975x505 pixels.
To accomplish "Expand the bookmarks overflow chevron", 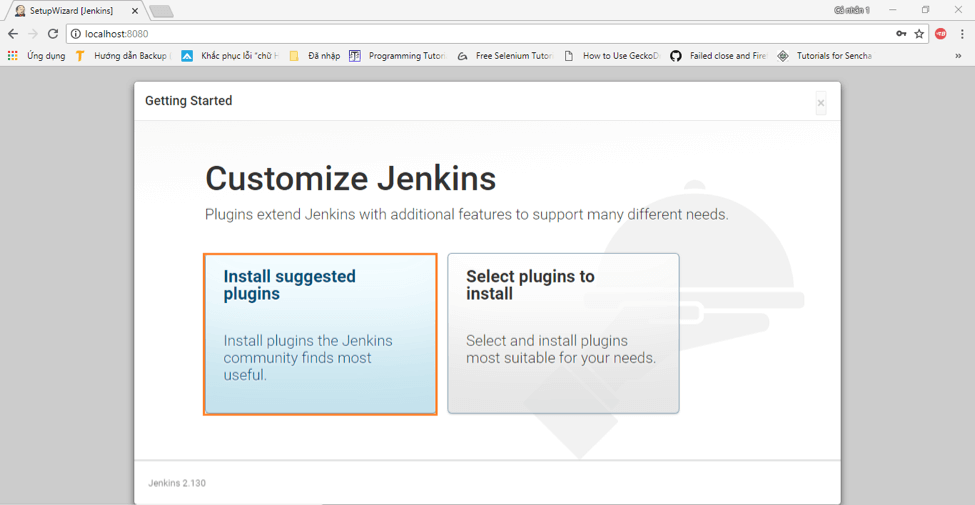I will [958, 56].
